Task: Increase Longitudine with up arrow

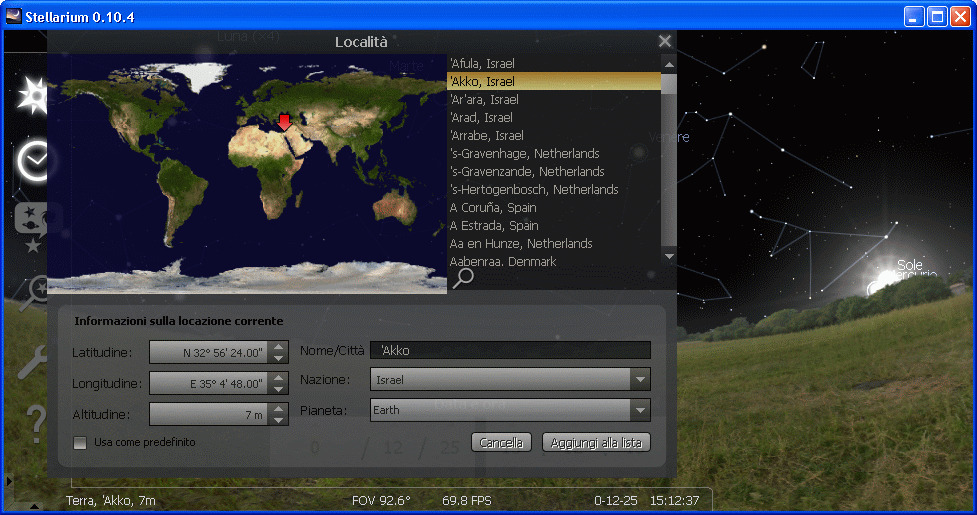Action: coord(279,377)
